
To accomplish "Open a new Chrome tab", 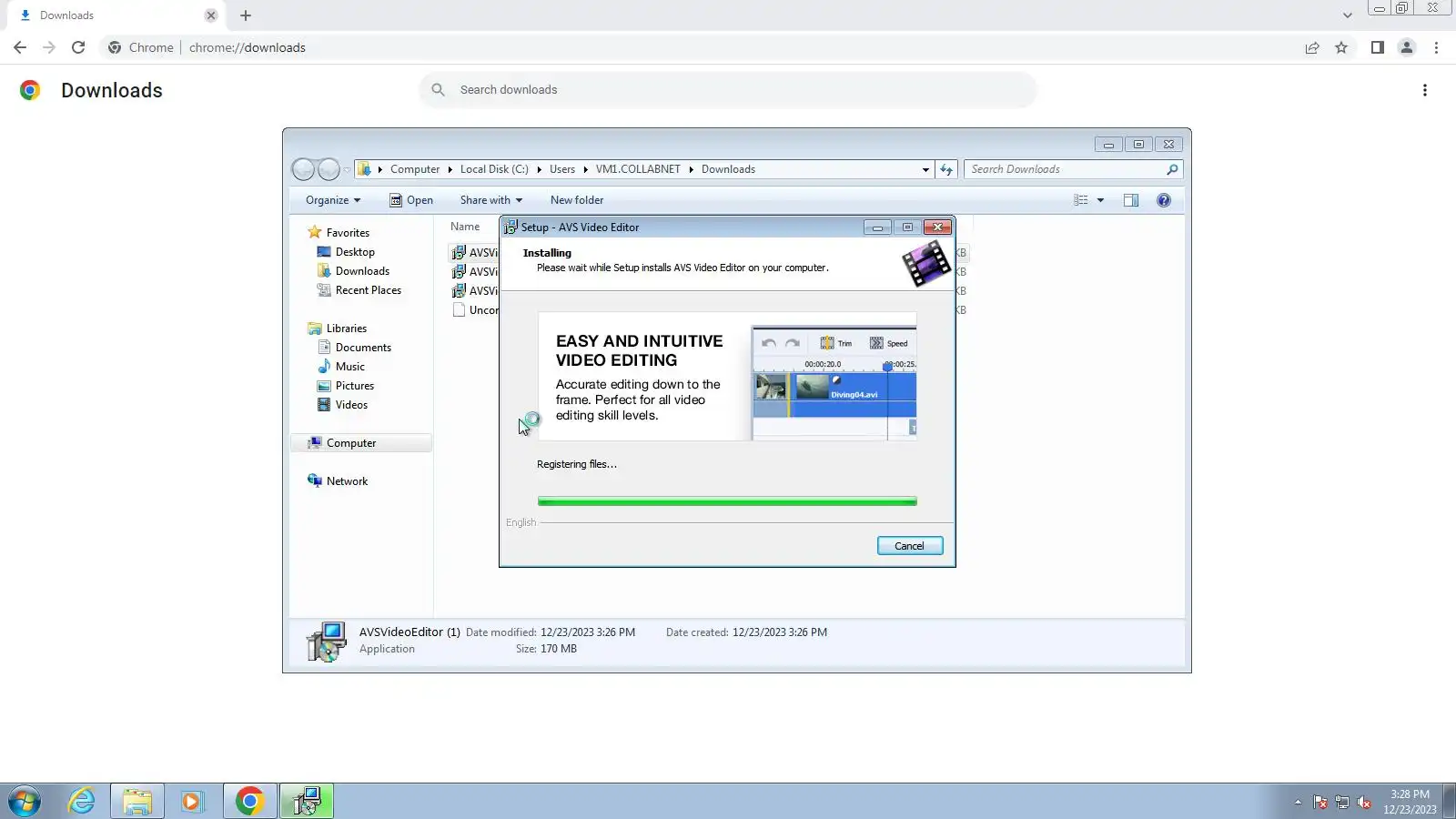I will [246, 15].
